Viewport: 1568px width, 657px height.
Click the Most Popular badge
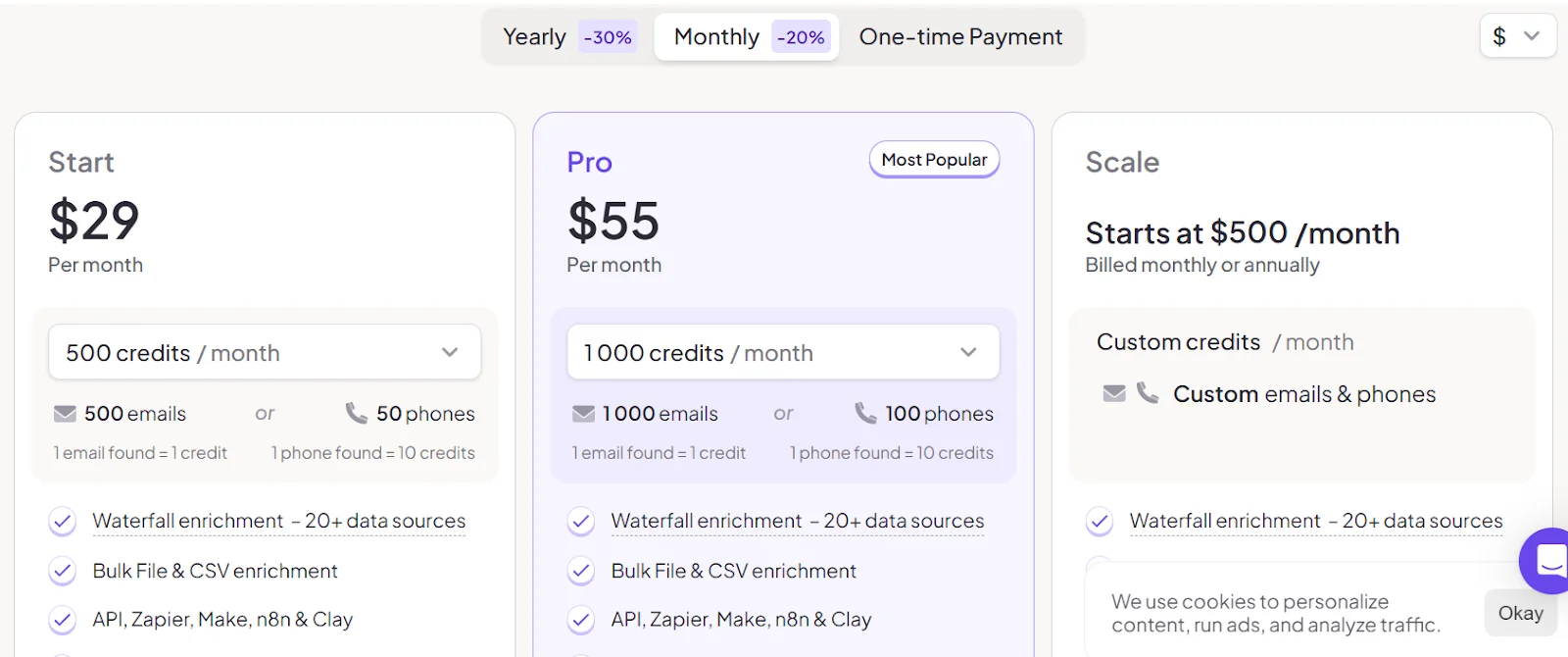[934, 160]
